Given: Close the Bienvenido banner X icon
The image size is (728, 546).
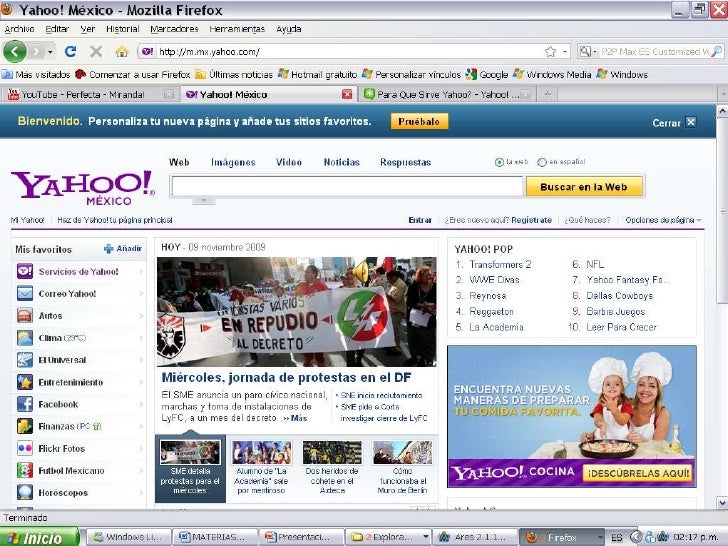Looking at the screenshot, I should click(x=691, y=122).
